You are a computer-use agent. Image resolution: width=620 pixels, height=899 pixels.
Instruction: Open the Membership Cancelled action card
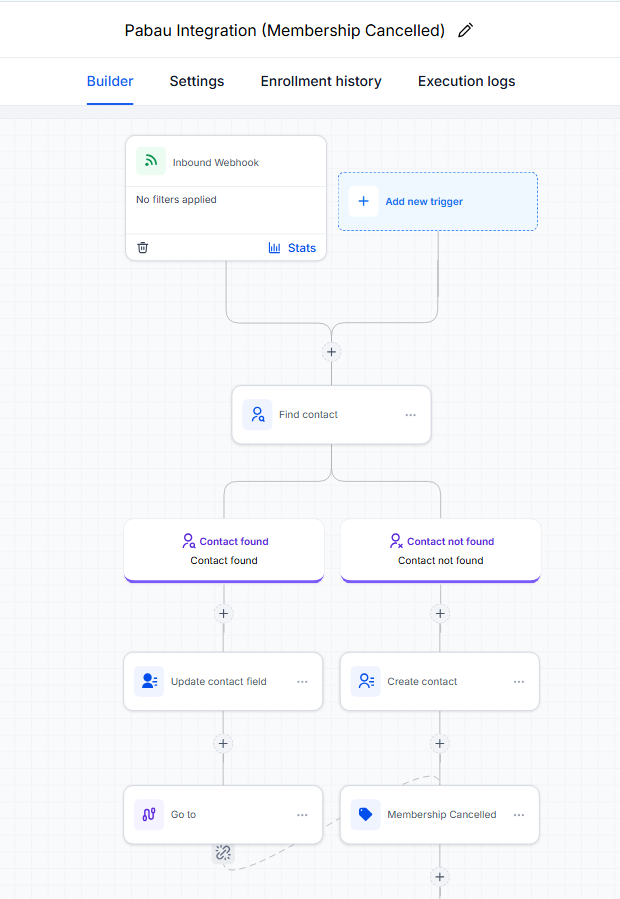440,815
